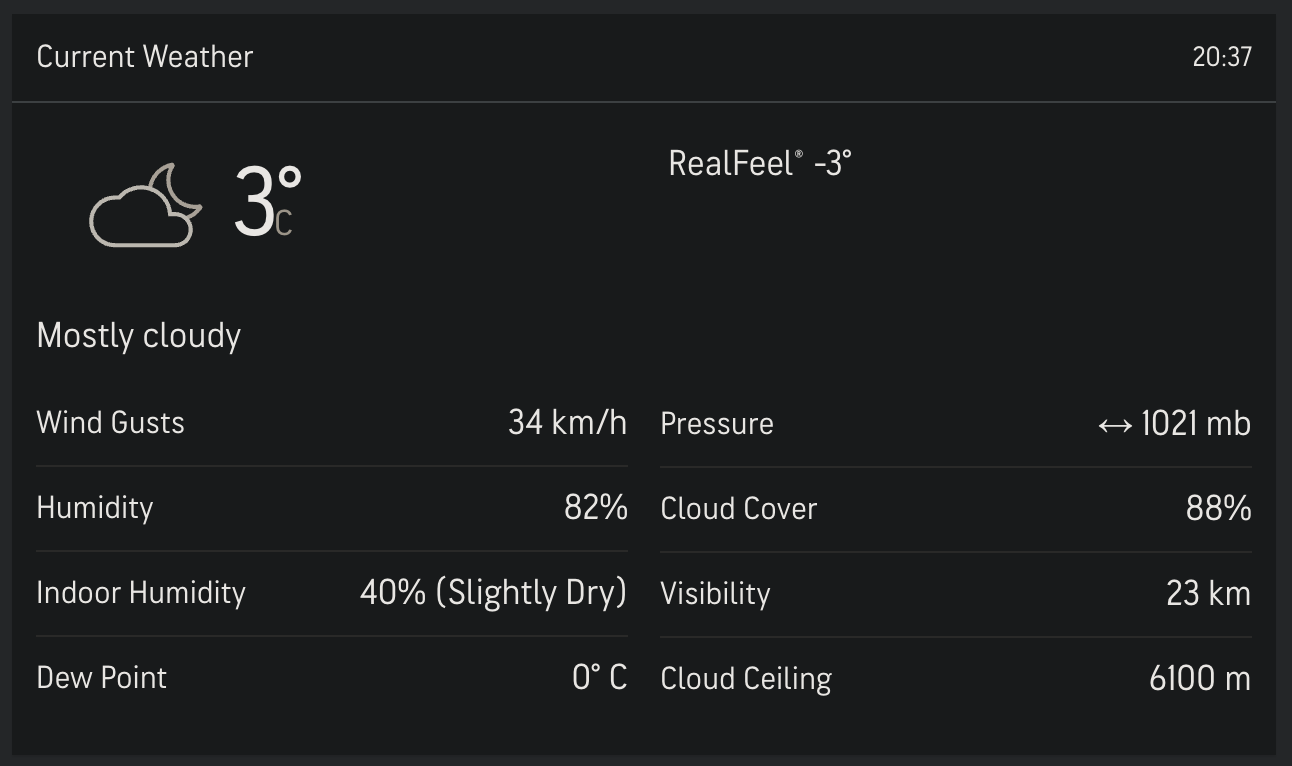The height and width of the screenshot is (766, 1292).
Task: Click the RealFeel -3° label
Action: (760, 163)
